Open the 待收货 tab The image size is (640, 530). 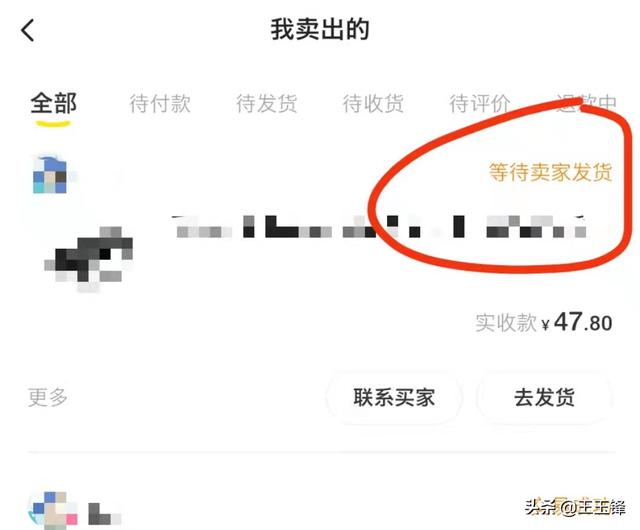coord(373,103)
